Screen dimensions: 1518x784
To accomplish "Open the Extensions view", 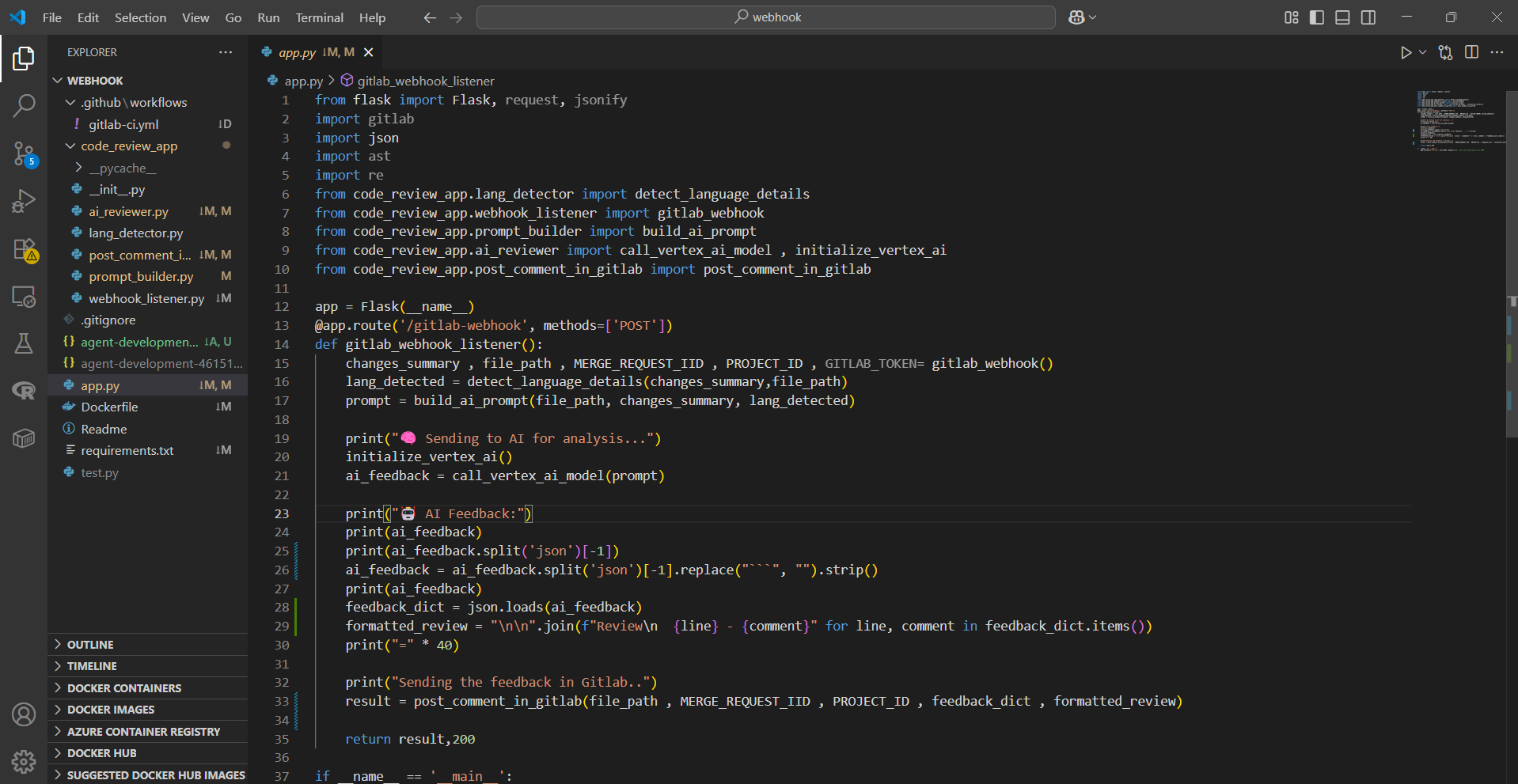I will point(24,250).
